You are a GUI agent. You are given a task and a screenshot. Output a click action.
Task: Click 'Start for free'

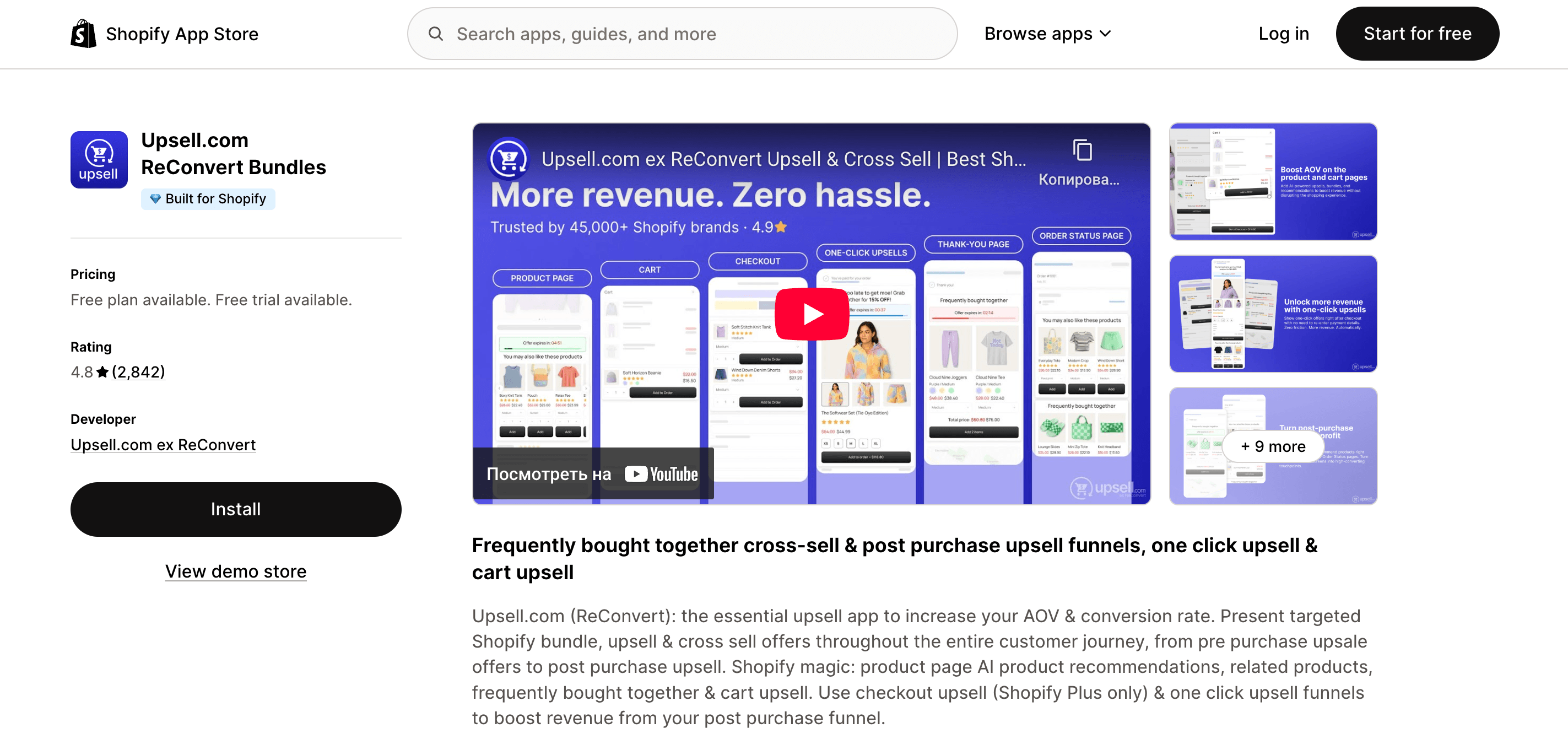pyautogui.click(x=1417, y=34)
